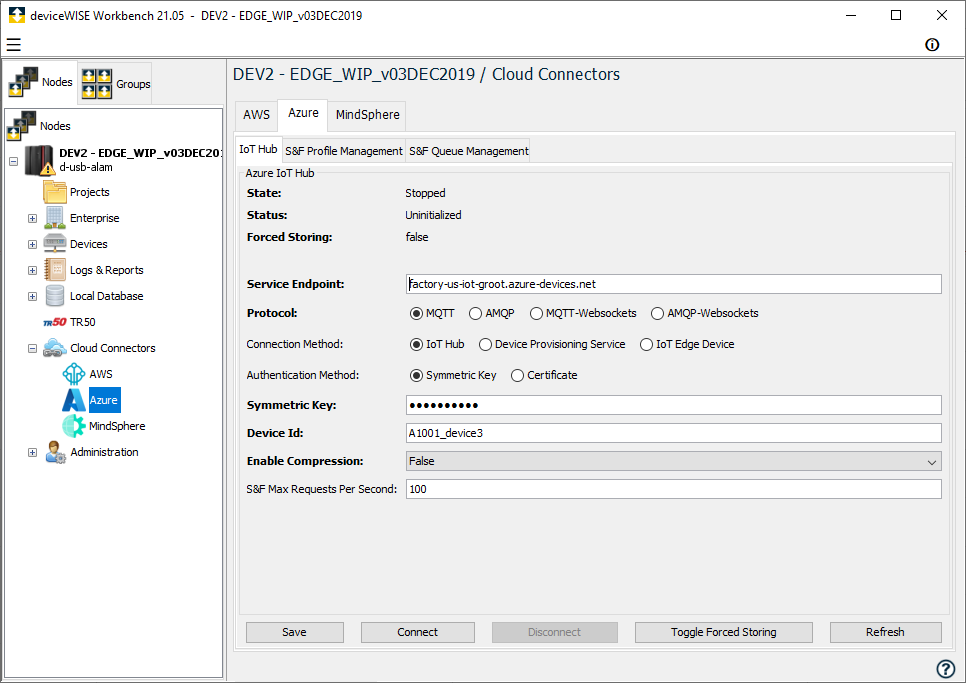
Task: Open the S&F Profile Management tab
Action: (344, 151)
